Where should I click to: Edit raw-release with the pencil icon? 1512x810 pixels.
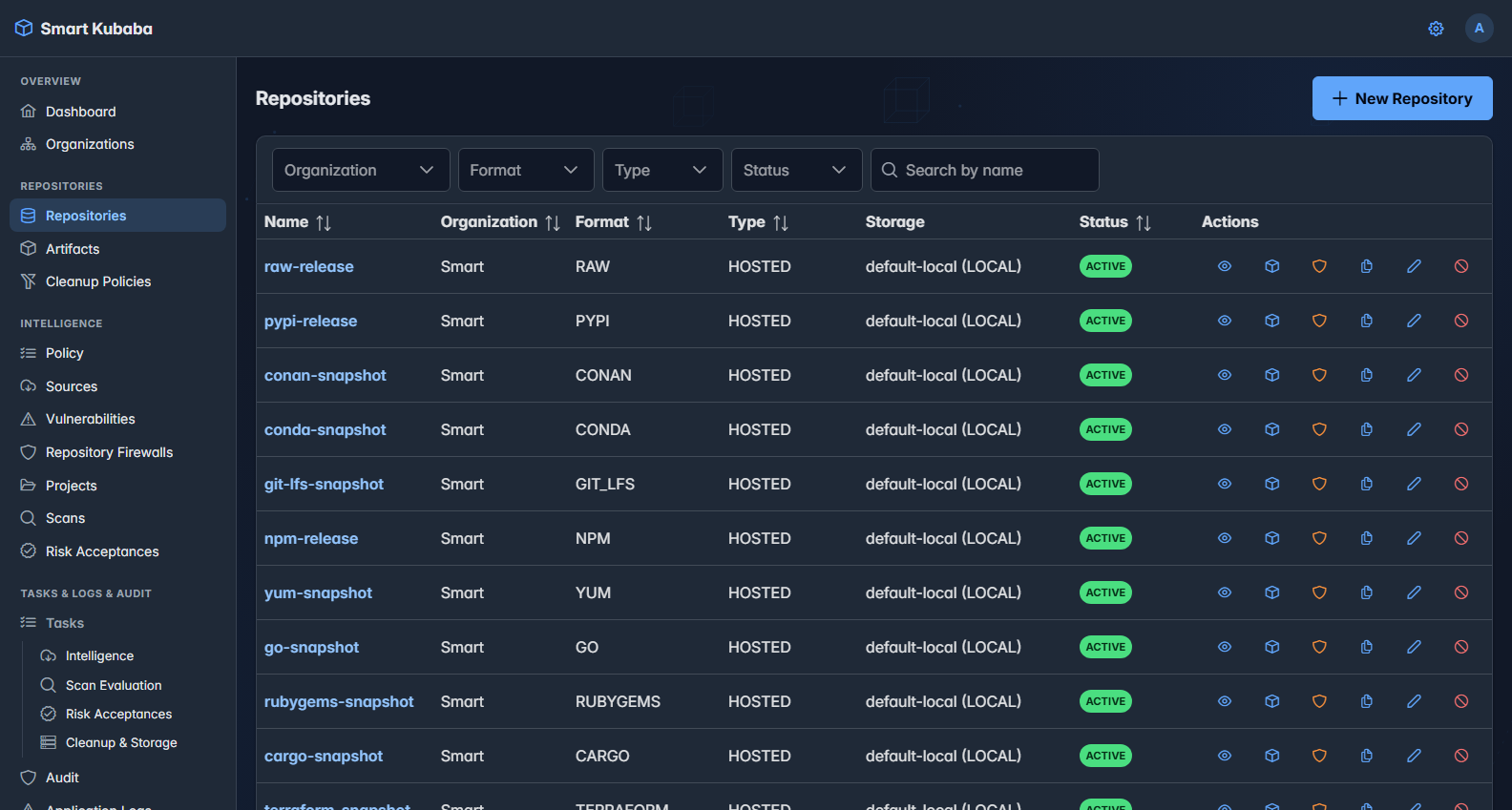[1414, 266]
